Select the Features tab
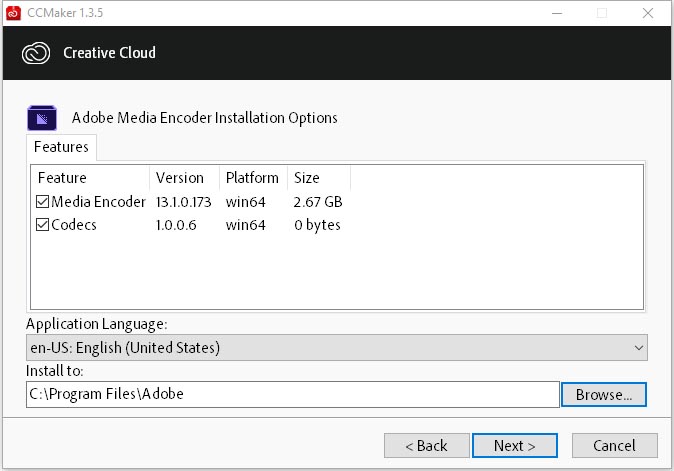The height and width of the screenshot is (471, 674). point(61,147)
